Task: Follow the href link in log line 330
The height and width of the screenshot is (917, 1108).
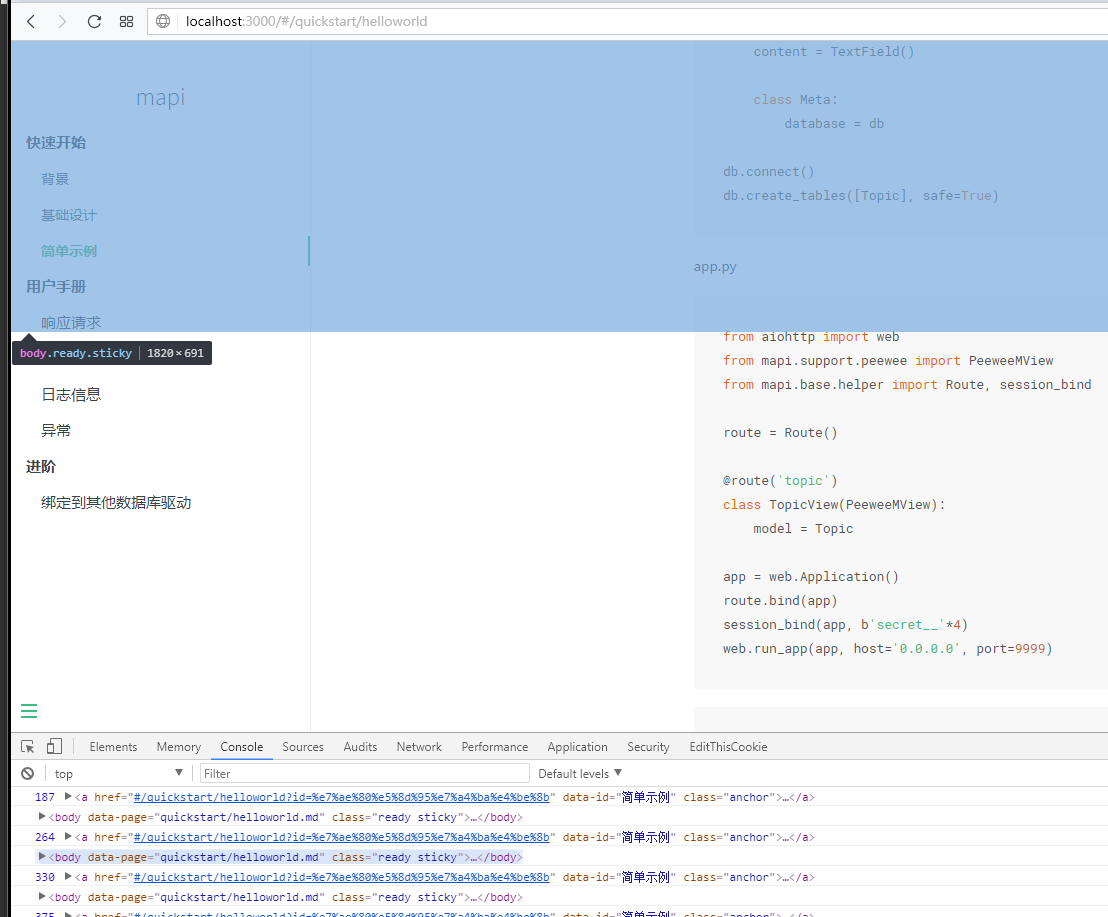Action: click(x=341, y=877)
